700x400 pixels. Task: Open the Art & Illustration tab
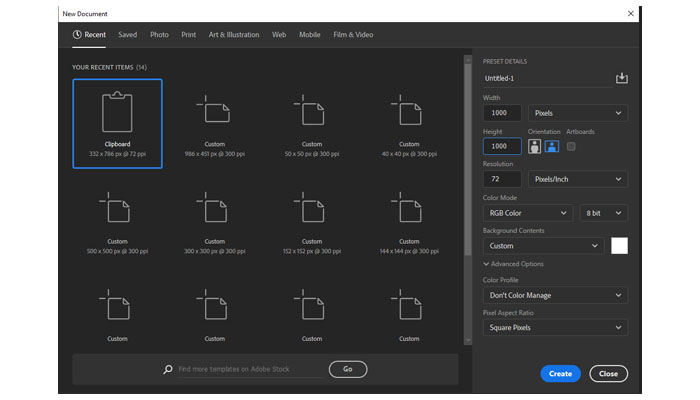234,35
